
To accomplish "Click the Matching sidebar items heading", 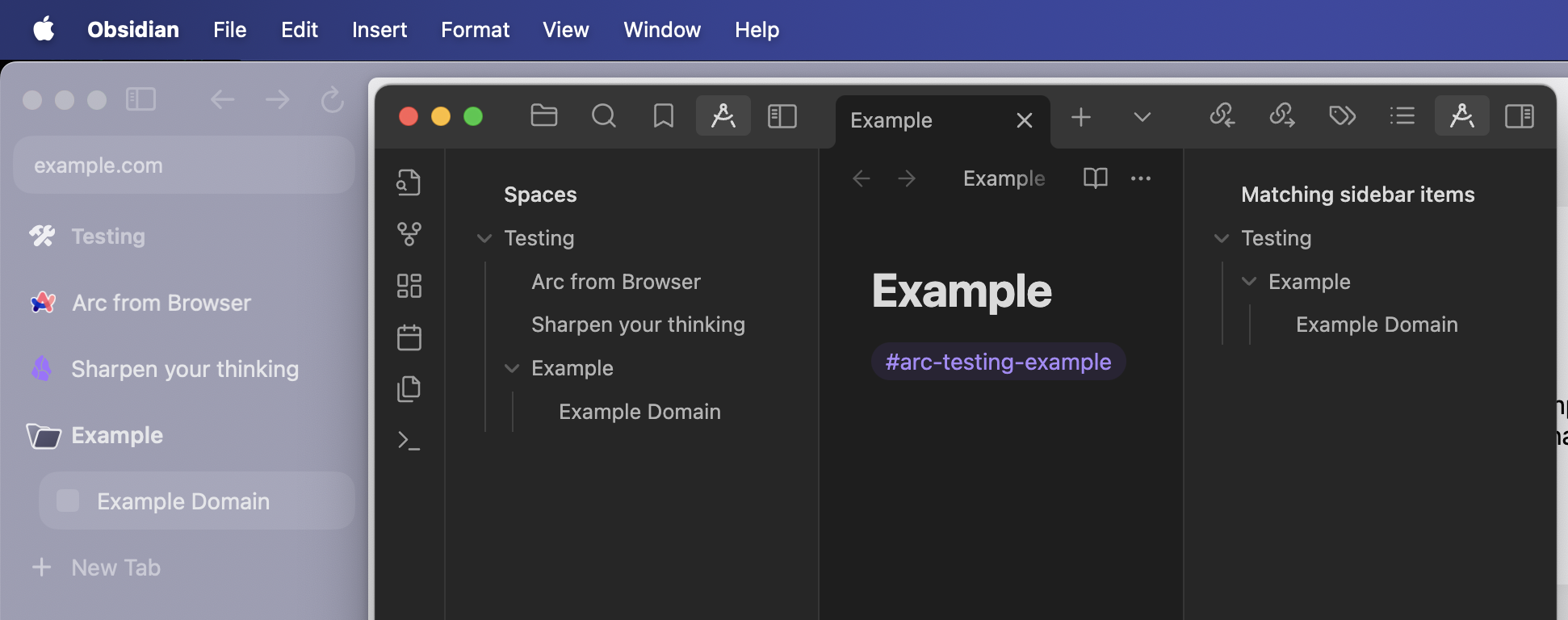I will [x=1357, y=195].
